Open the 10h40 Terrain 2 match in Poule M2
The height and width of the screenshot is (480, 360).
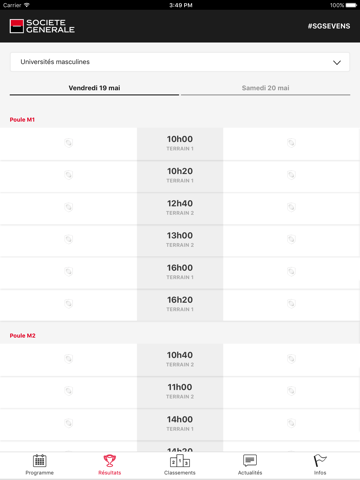point(180,359)
